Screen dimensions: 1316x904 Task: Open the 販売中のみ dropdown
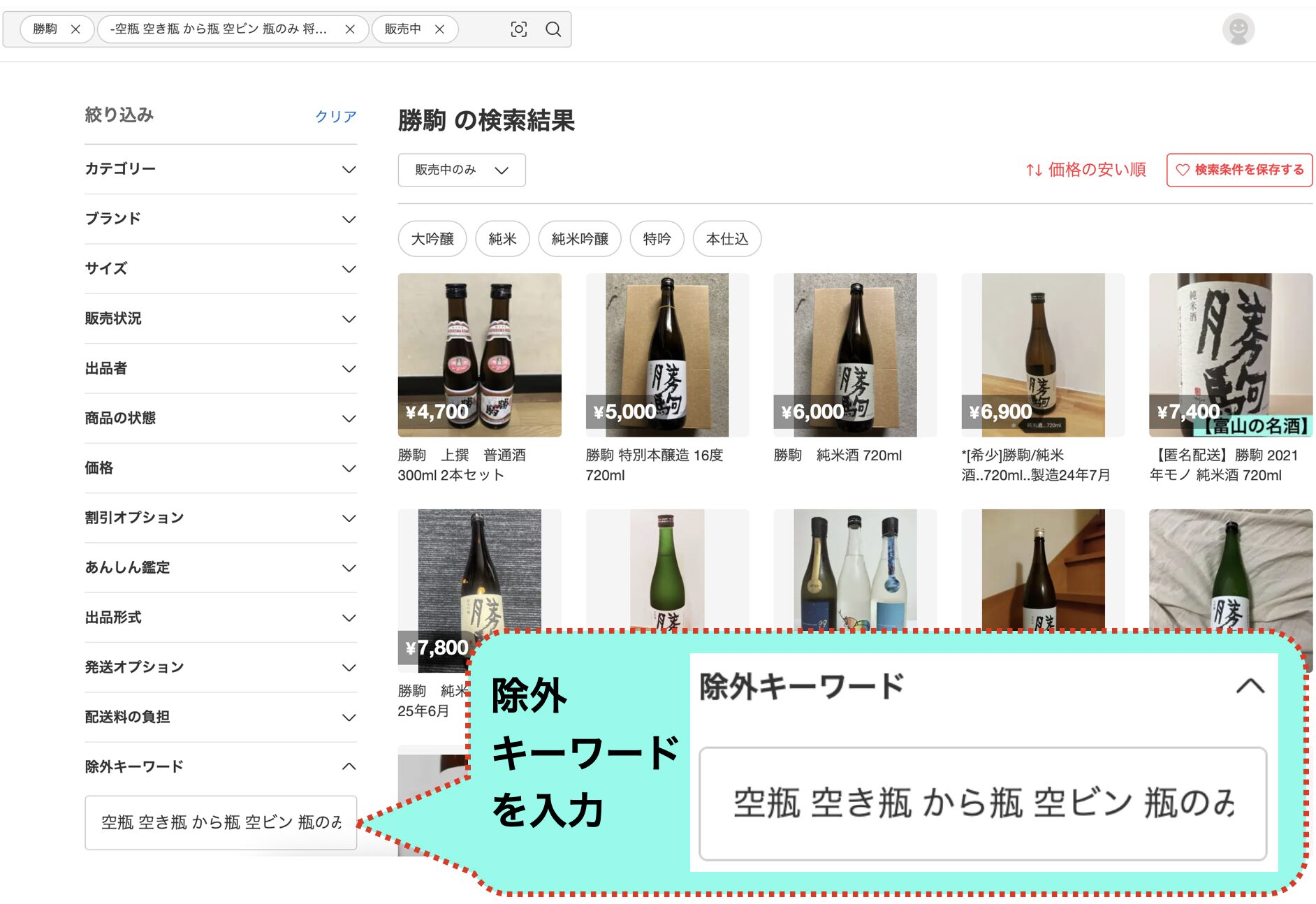(462, 170)
